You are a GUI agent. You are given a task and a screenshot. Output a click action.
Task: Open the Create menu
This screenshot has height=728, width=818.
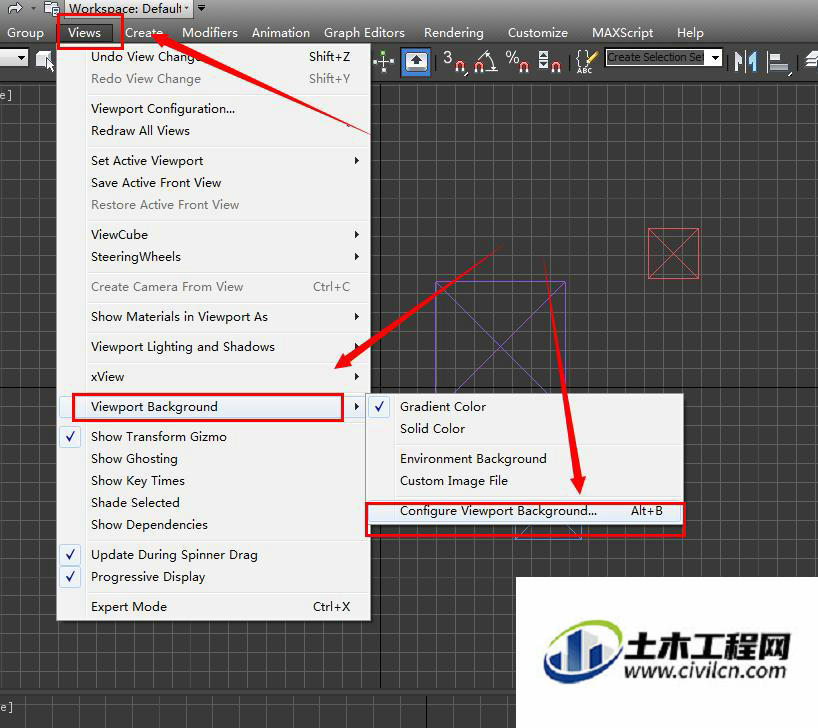(143, 33)
